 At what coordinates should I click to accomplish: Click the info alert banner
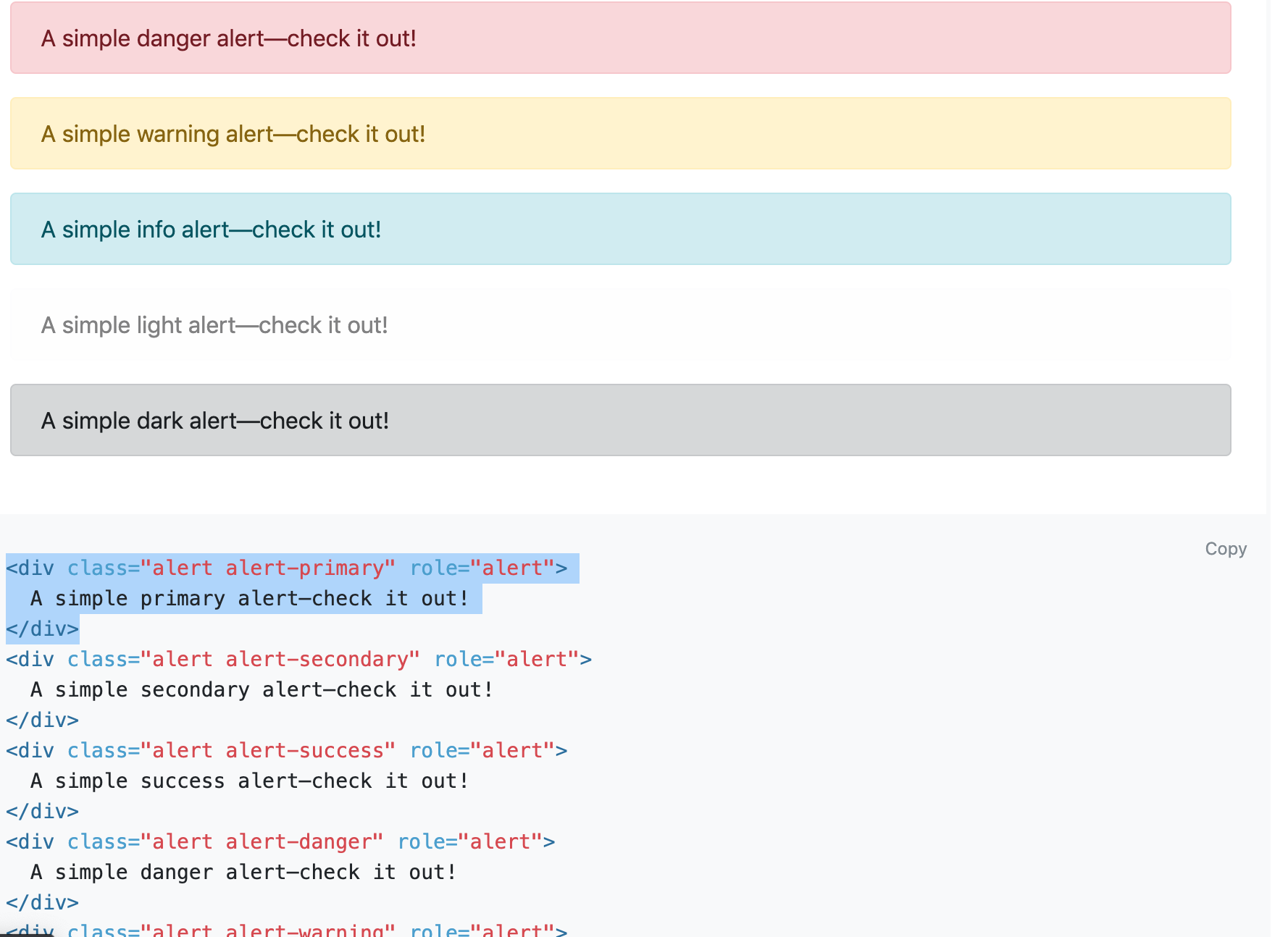tap(621, 229)
